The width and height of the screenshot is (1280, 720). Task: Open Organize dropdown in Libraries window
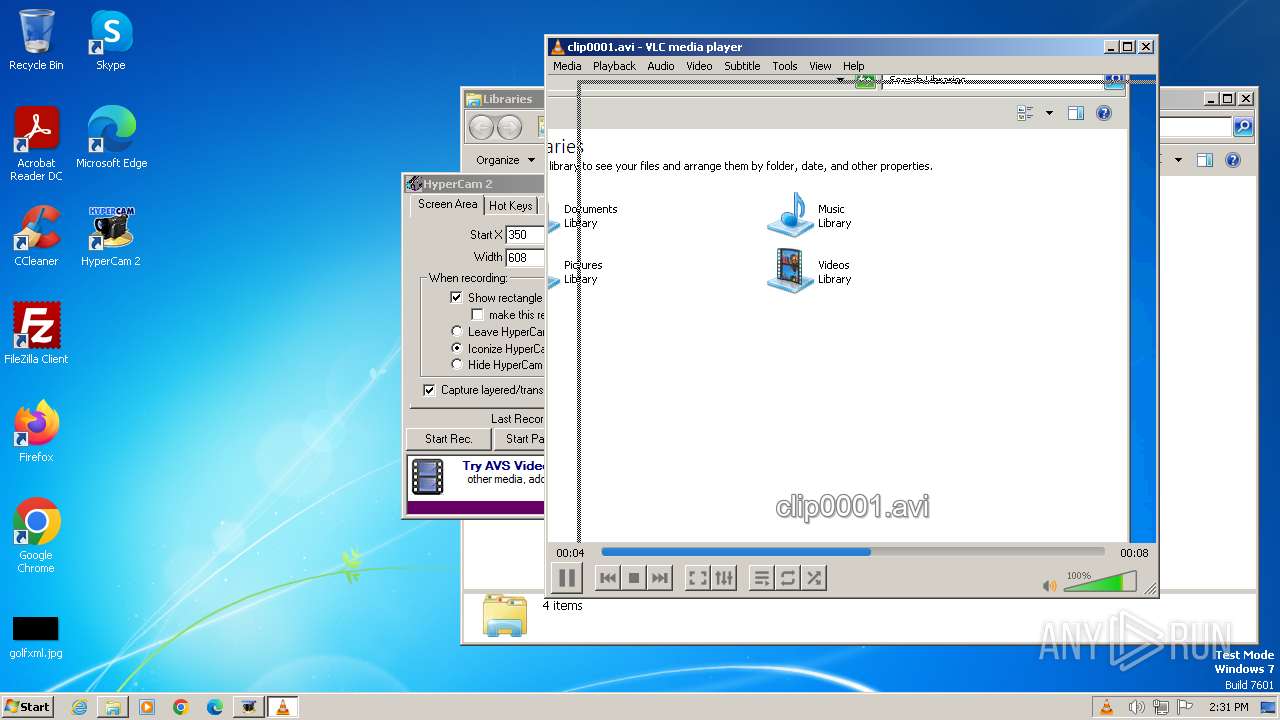pos(505,160)
